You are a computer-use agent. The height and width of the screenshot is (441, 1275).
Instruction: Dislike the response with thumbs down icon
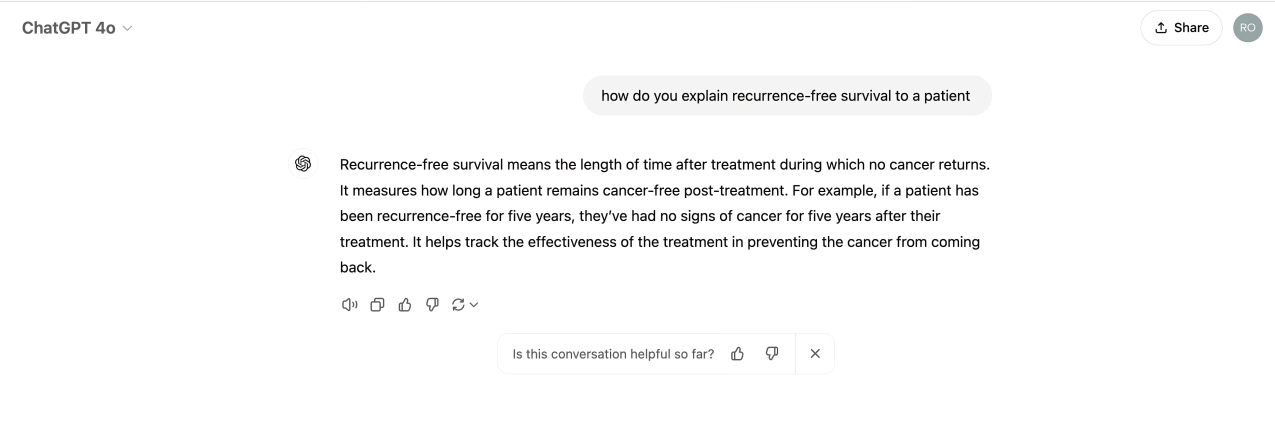click(x=432, y=305)
